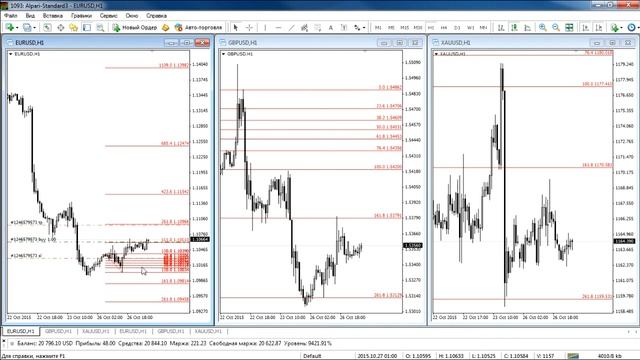Select the active EURUSD,H1 bottom tab
Viewport: 640px width, 360px height.
click(20, 331)
